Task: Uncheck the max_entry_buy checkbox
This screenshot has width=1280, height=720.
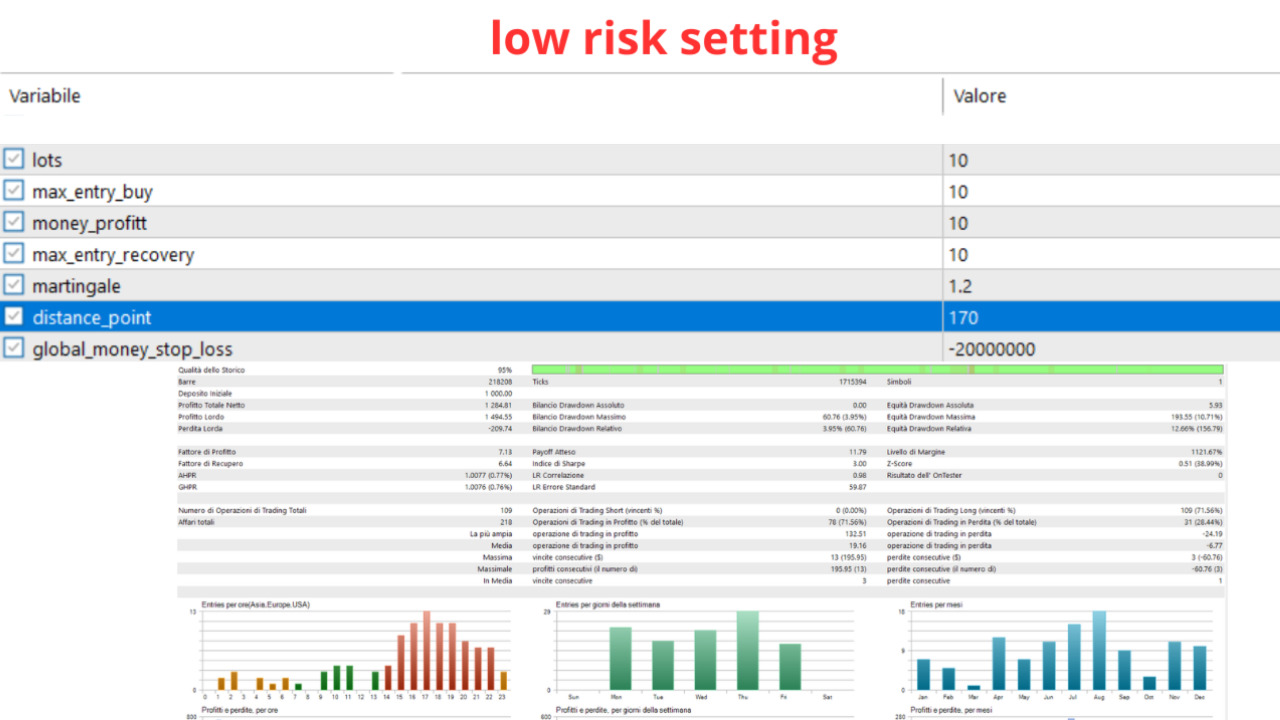Action: tap(13, 191)
